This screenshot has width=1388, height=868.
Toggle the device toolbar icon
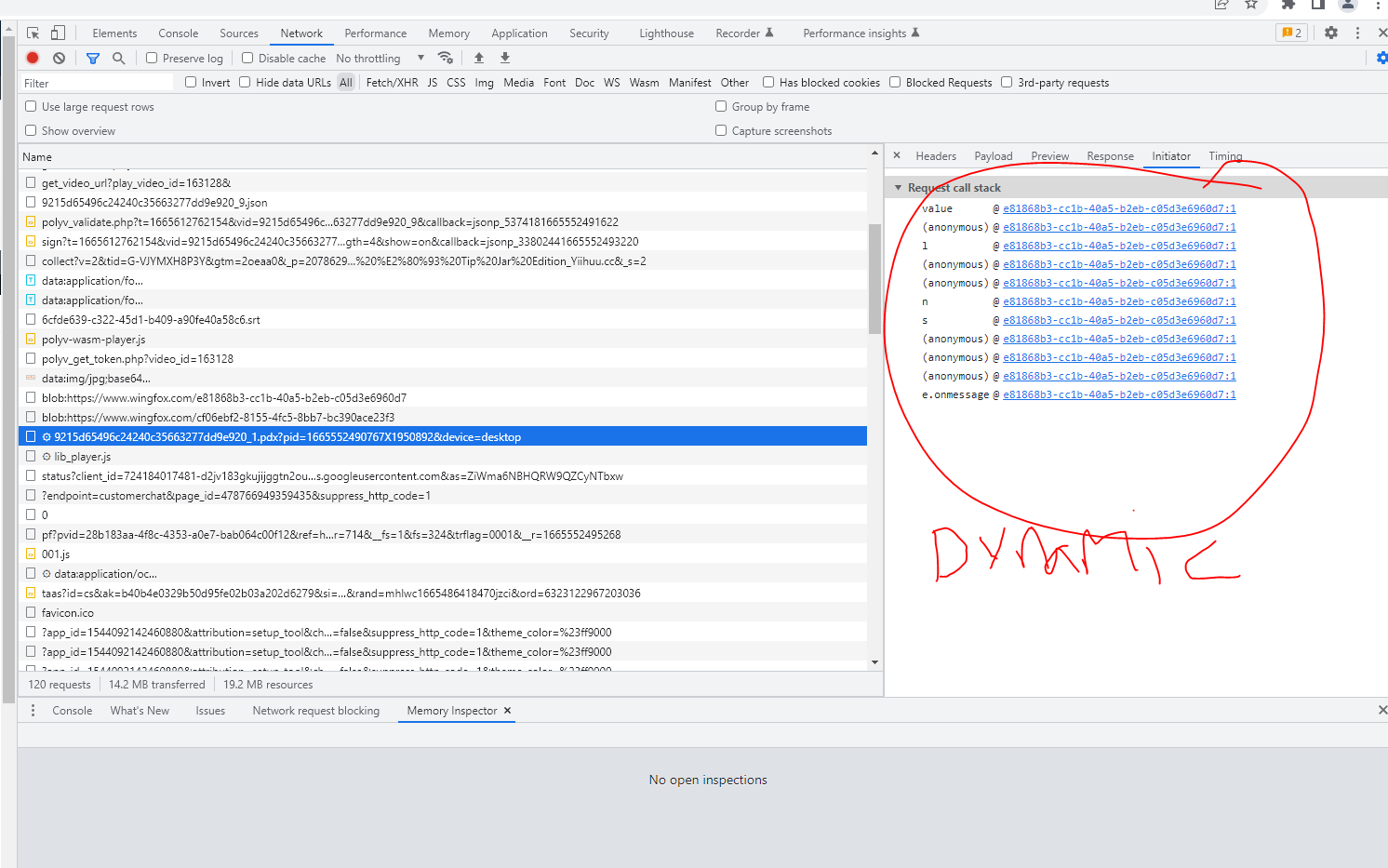pyautogui.click(x=58, y=33)
